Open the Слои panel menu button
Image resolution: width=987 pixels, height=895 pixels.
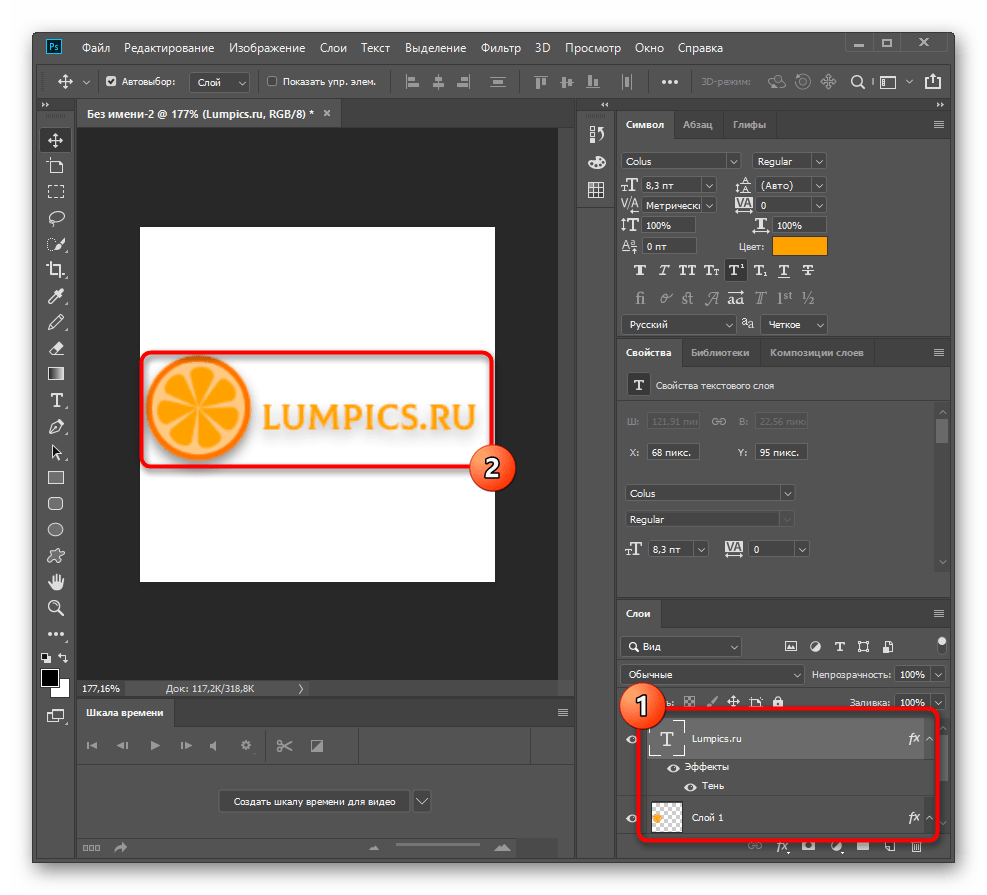point(939,614)
